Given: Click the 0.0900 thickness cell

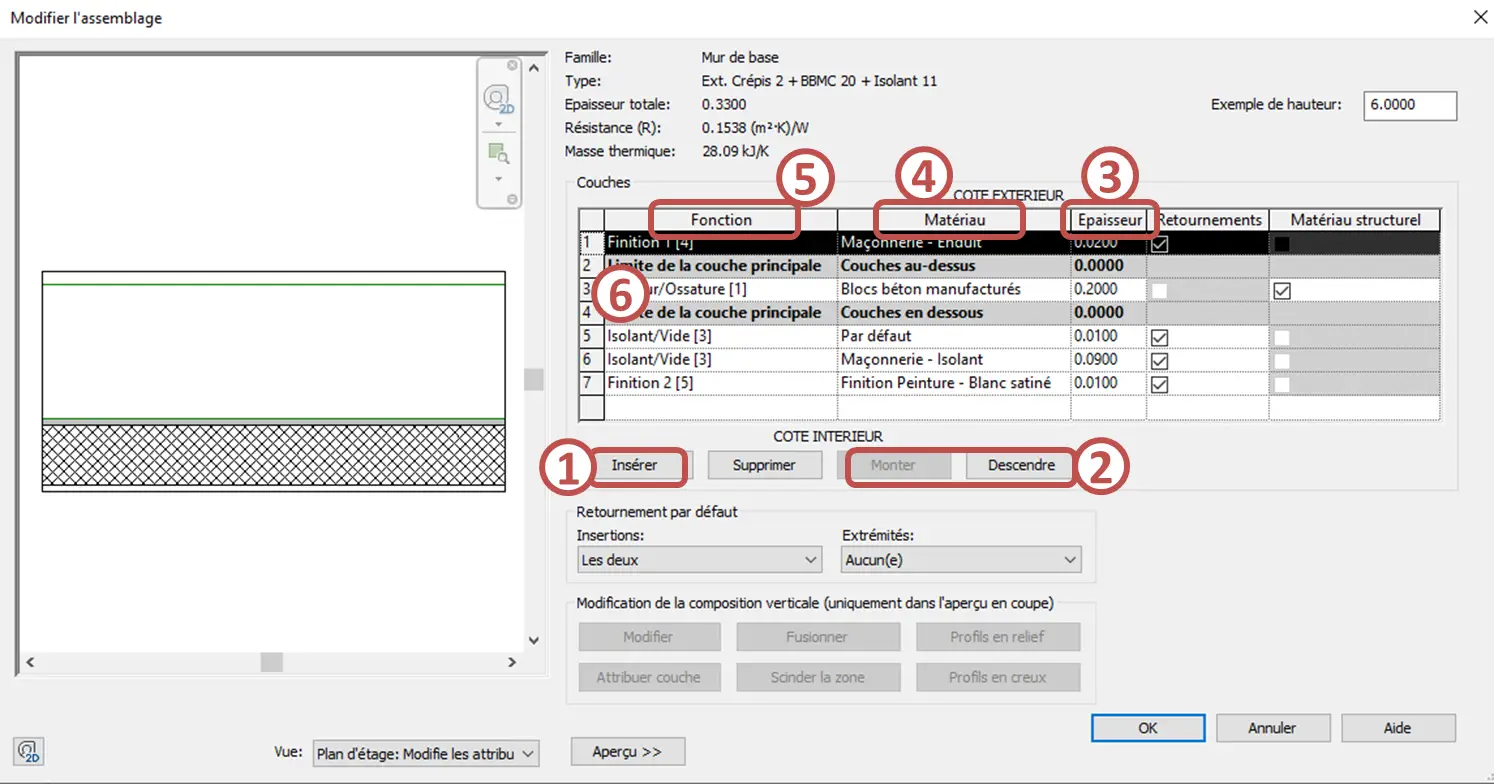Looking at the screenshot, I should pyautogui.click(x=1109, y=360).
